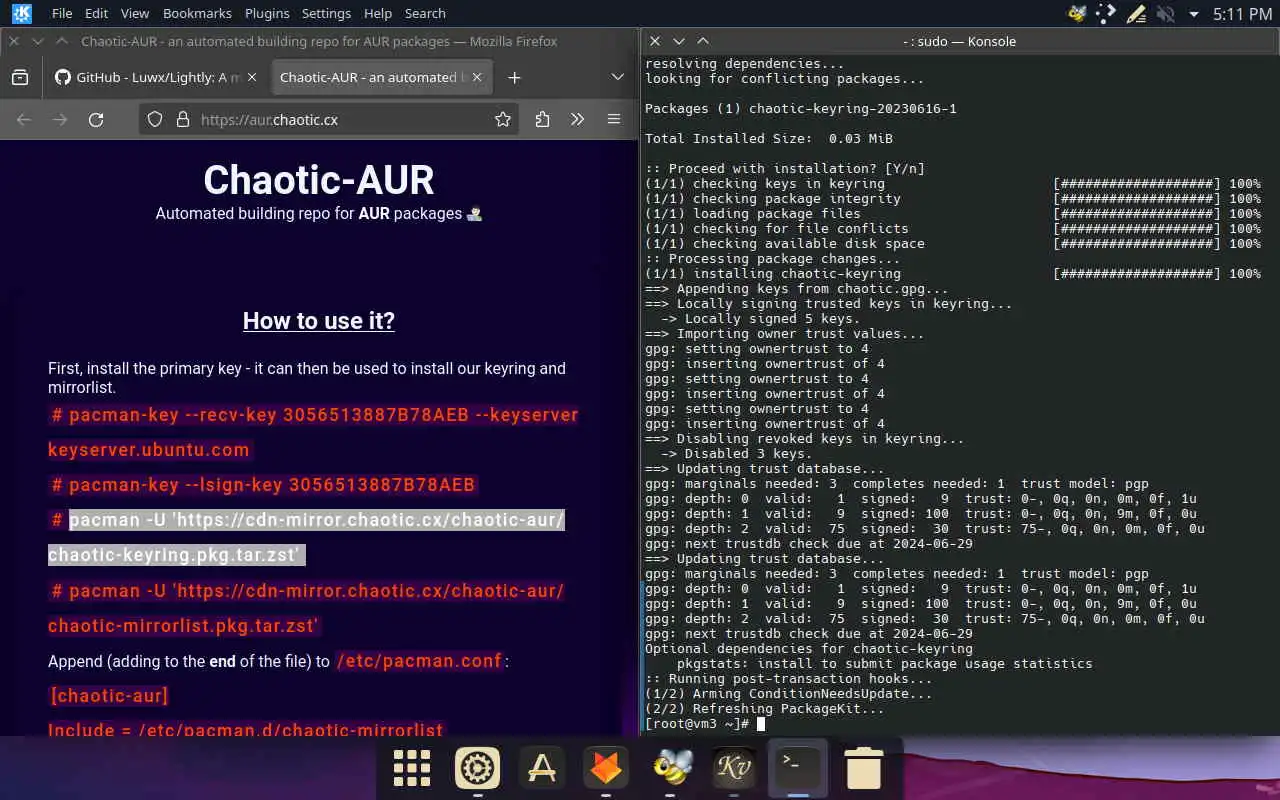Click the pen notes tray icon

[1135, 14]
